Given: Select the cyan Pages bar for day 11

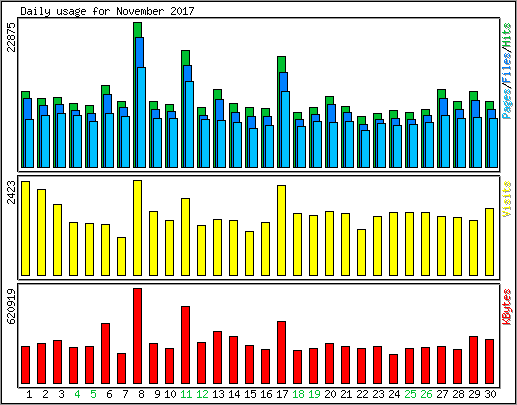Looking at the screenshot, I should tap(190, 124).
